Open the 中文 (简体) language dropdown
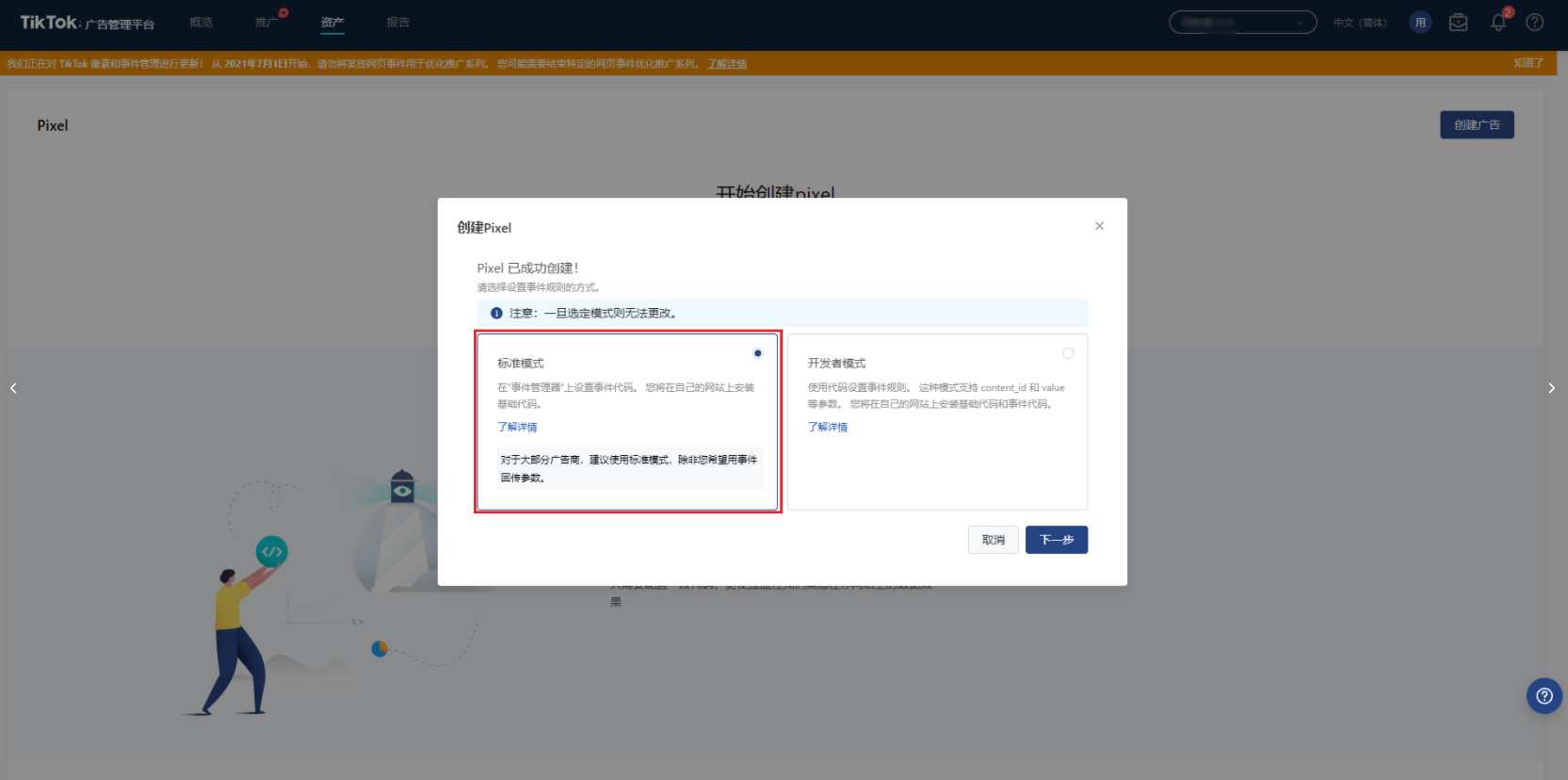Viewport: 1568px width, 780px height. tap(1360, 23)
